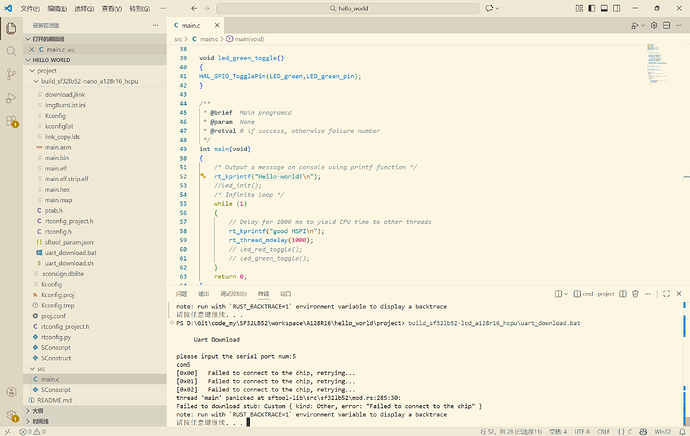Click the split editor icon in editor toolbar
The image size is (690, 436).
coord(664,23)
